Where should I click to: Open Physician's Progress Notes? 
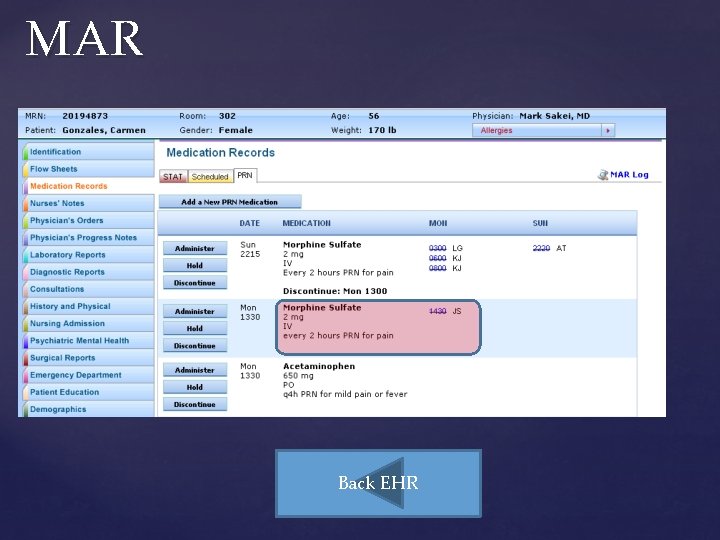pos(87,237)
